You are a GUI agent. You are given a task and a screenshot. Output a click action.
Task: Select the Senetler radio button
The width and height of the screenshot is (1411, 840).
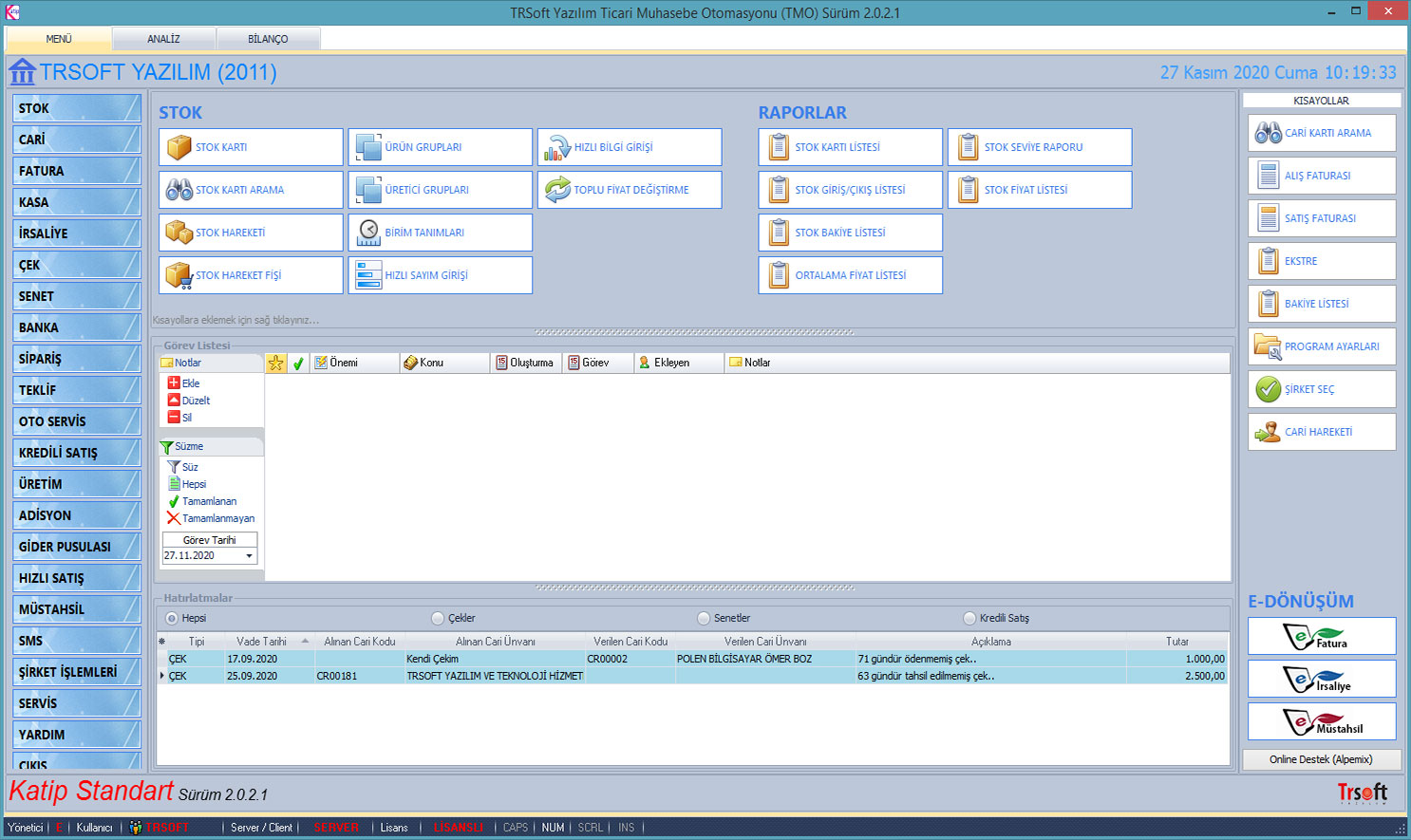pyautogui.click(x=704, y=619)
